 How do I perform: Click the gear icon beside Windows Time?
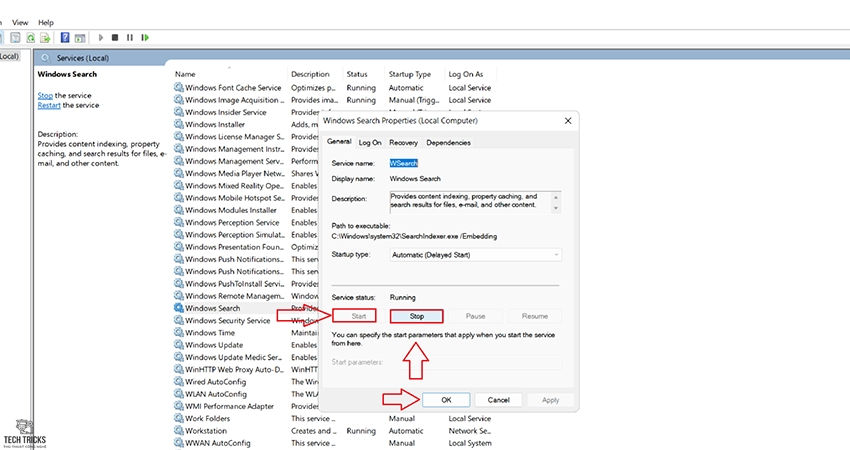click(179, 332)
